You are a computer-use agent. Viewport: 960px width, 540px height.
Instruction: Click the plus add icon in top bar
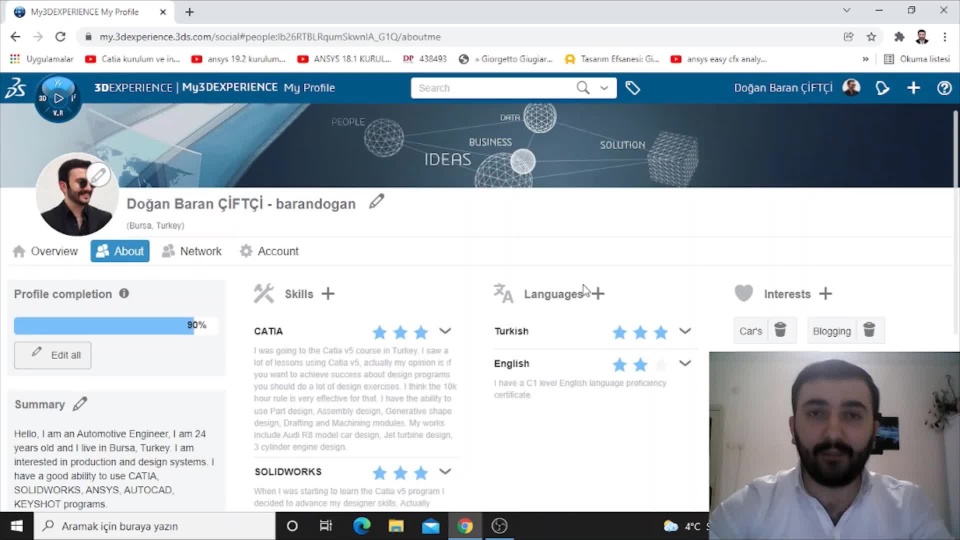913,88
